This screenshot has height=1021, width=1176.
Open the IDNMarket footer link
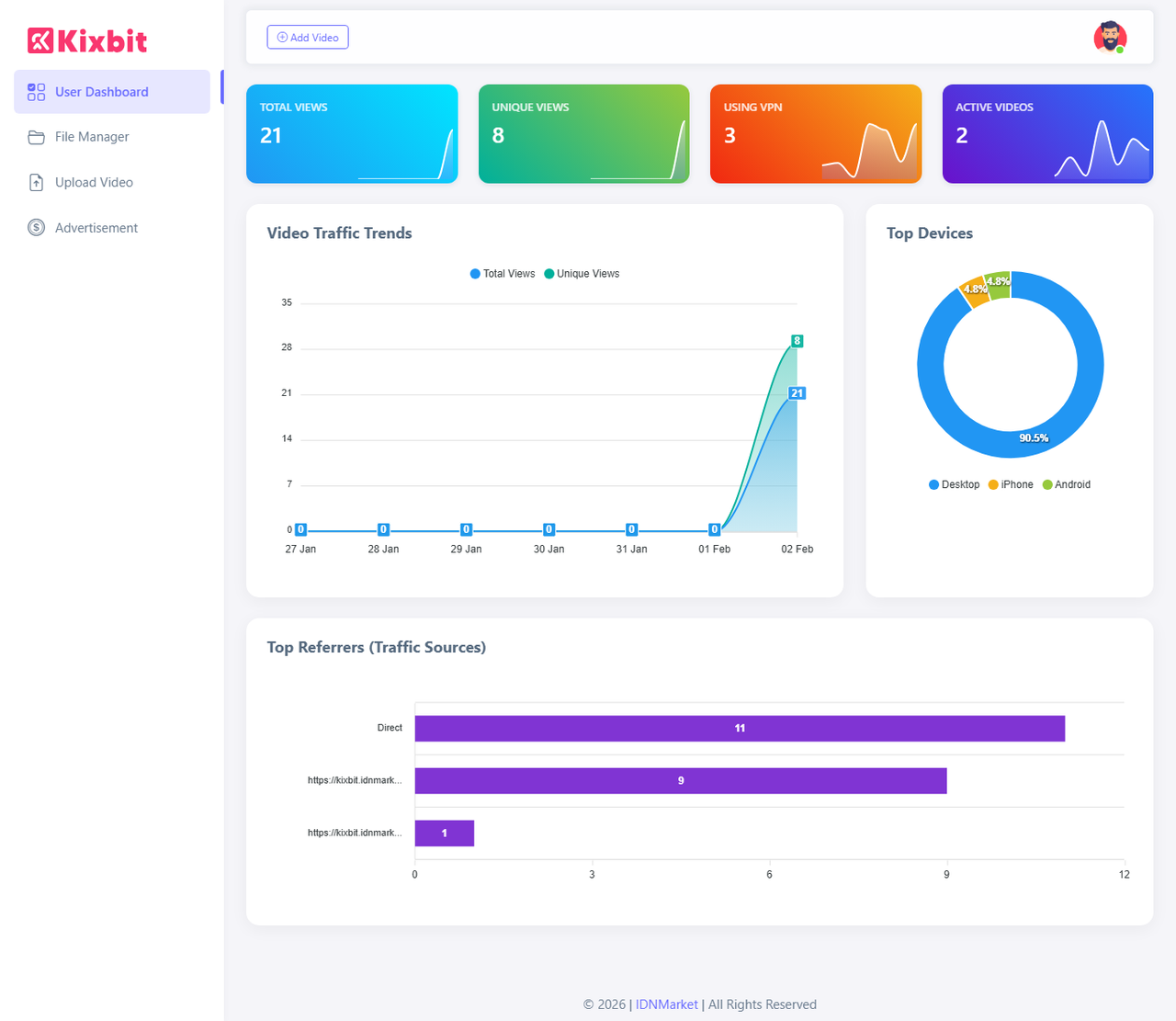666,1004
